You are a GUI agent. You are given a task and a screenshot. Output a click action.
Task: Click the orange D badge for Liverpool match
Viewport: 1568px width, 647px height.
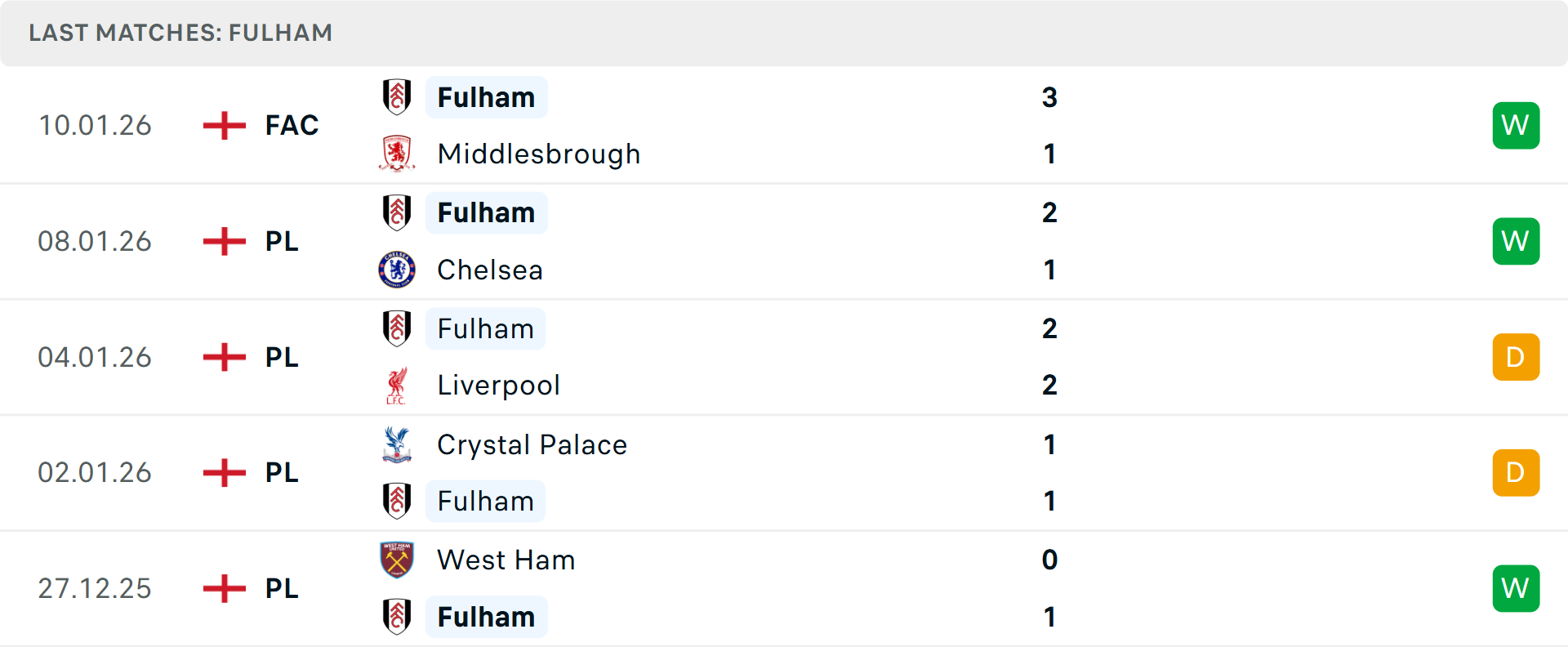tap(1516, 357)
